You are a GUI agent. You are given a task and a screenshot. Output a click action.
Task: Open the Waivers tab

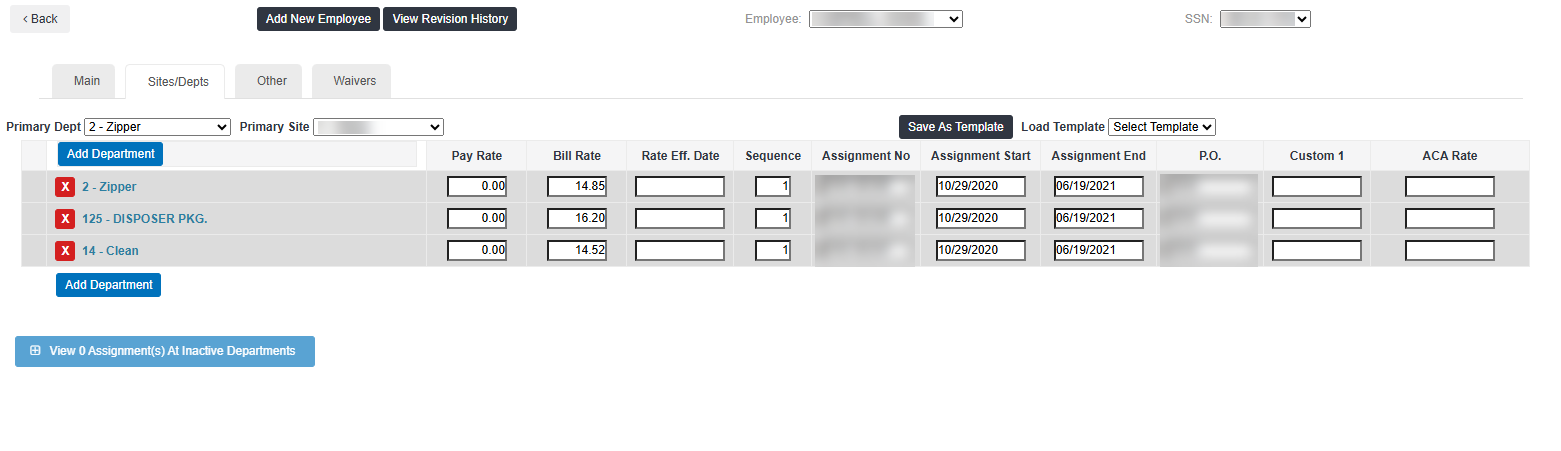[x=354, y=81]
